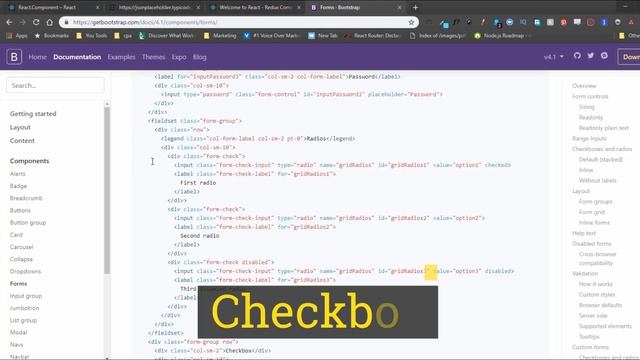Open Expo in Bootstrap navbar
The image size is (640, 360).
tap(179, 57)
